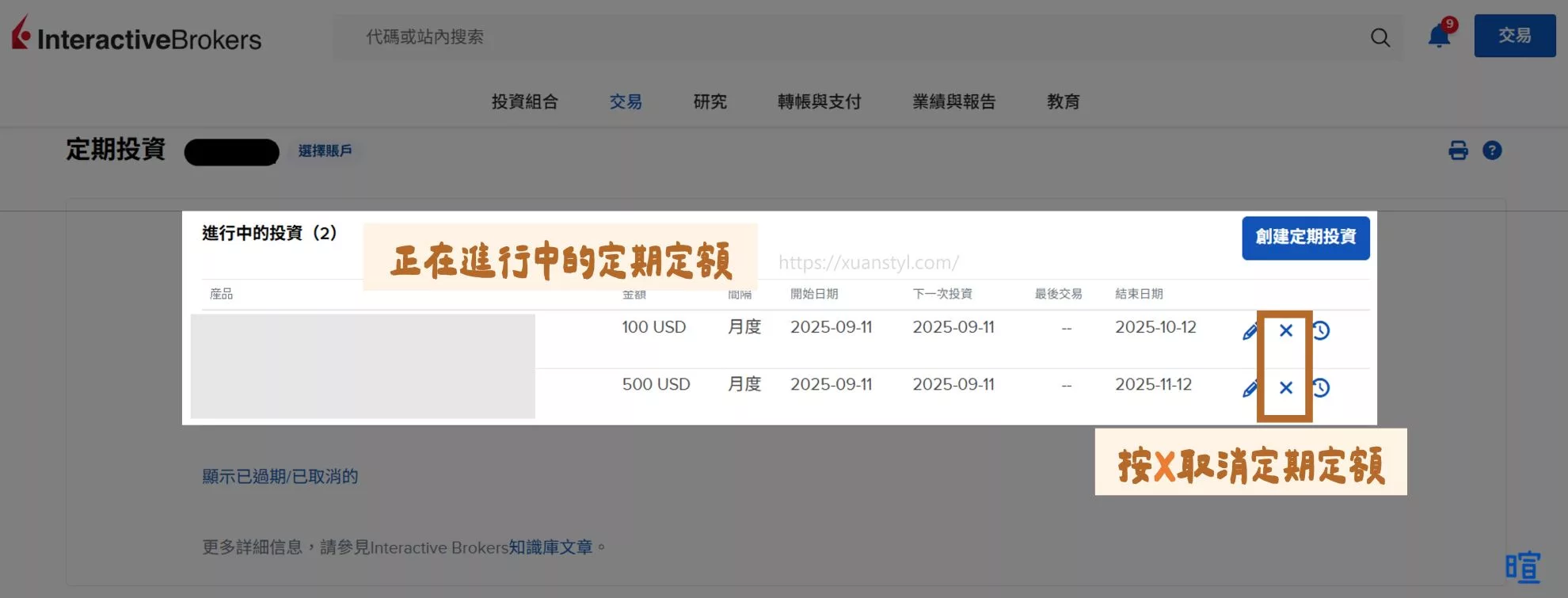Image resolution: width=1568 pixels, height=598 pixels.
Task: Open the 交易 navigation menu
Action: coord(626,101)
